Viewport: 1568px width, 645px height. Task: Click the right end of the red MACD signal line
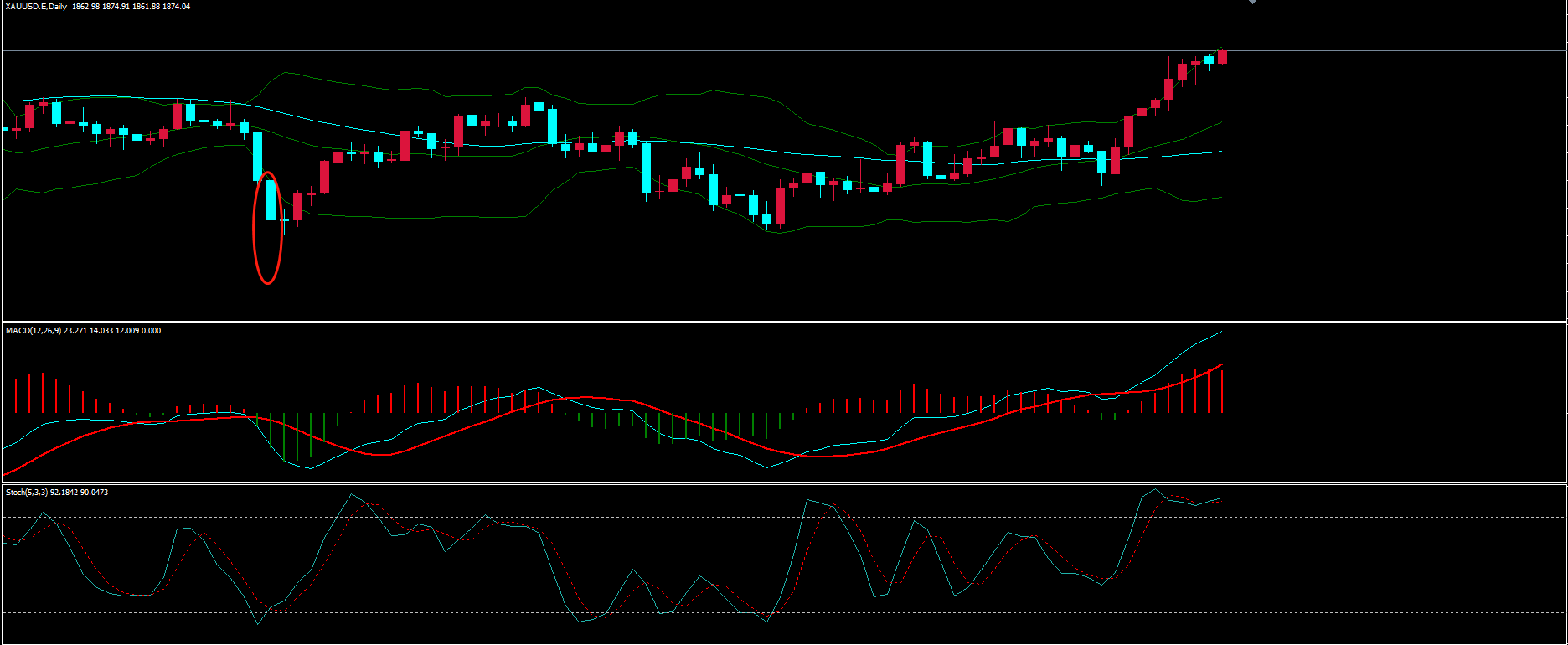(x=1221, y=365)
